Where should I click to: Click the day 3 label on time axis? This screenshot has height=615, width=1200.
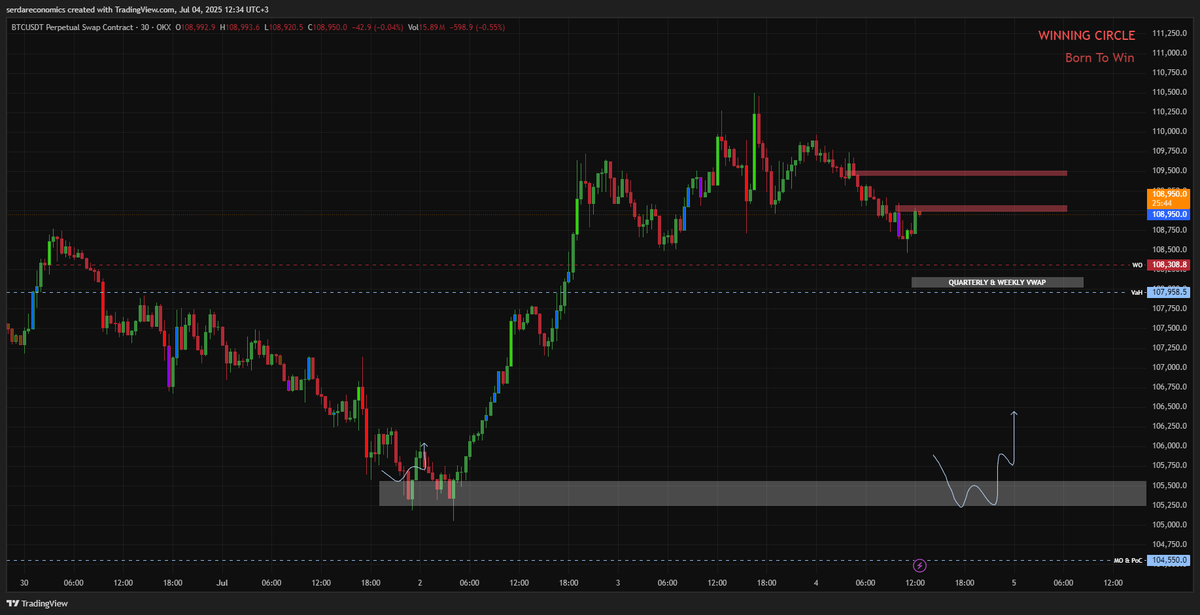click(618, 582)
